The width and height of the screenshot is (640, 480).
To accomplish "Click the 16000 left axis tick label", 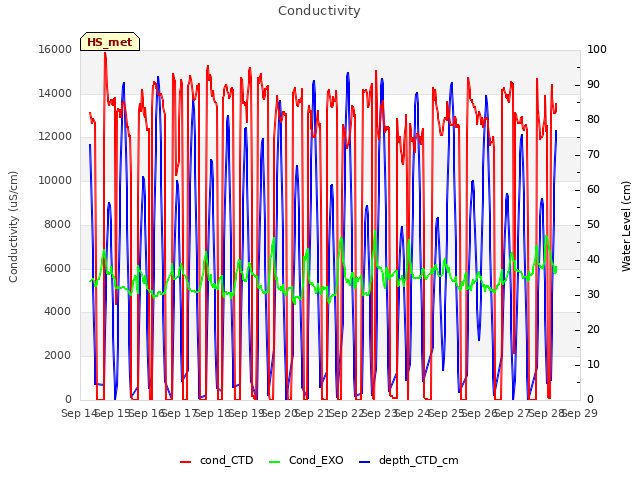I will click(x=55, y=49).
